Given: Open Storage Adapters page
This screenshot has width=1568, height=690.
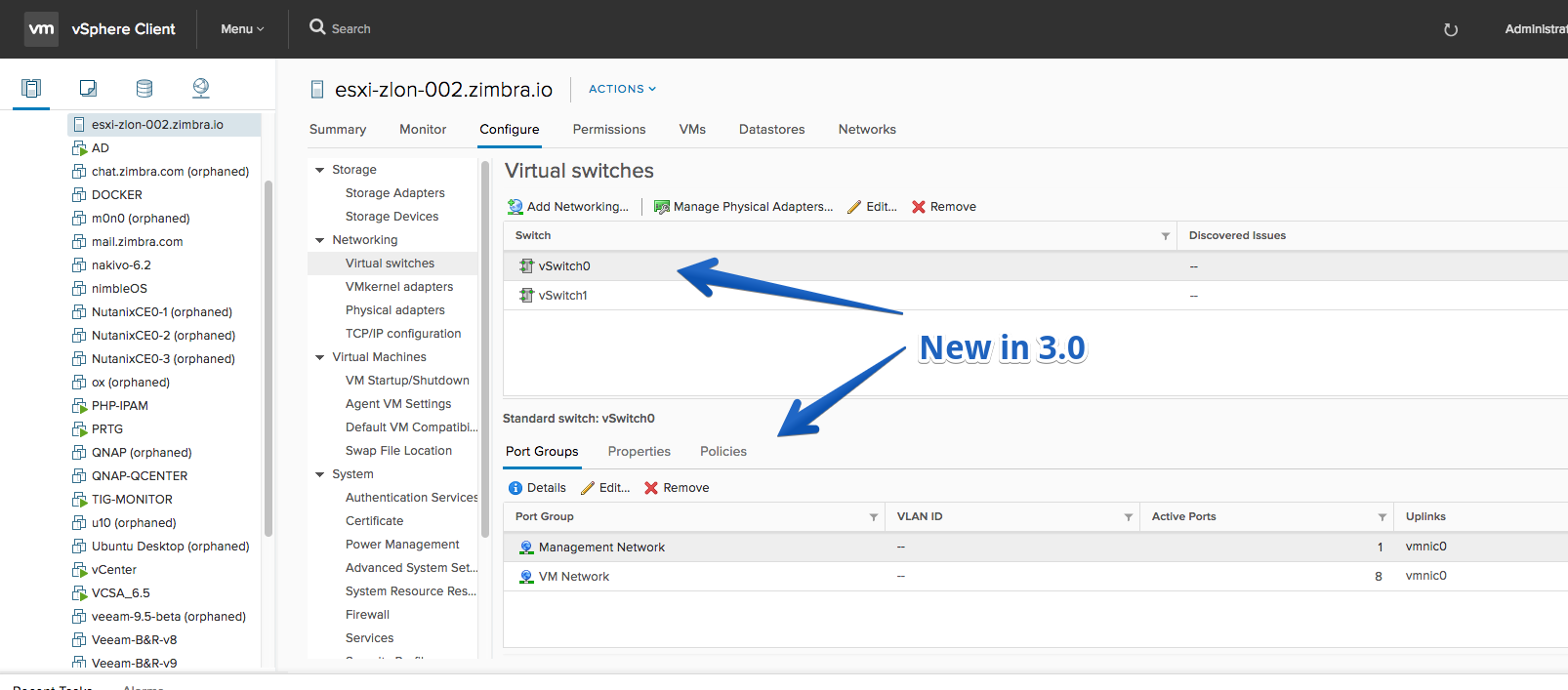Looking at the screenshot, I should [395, 193].
